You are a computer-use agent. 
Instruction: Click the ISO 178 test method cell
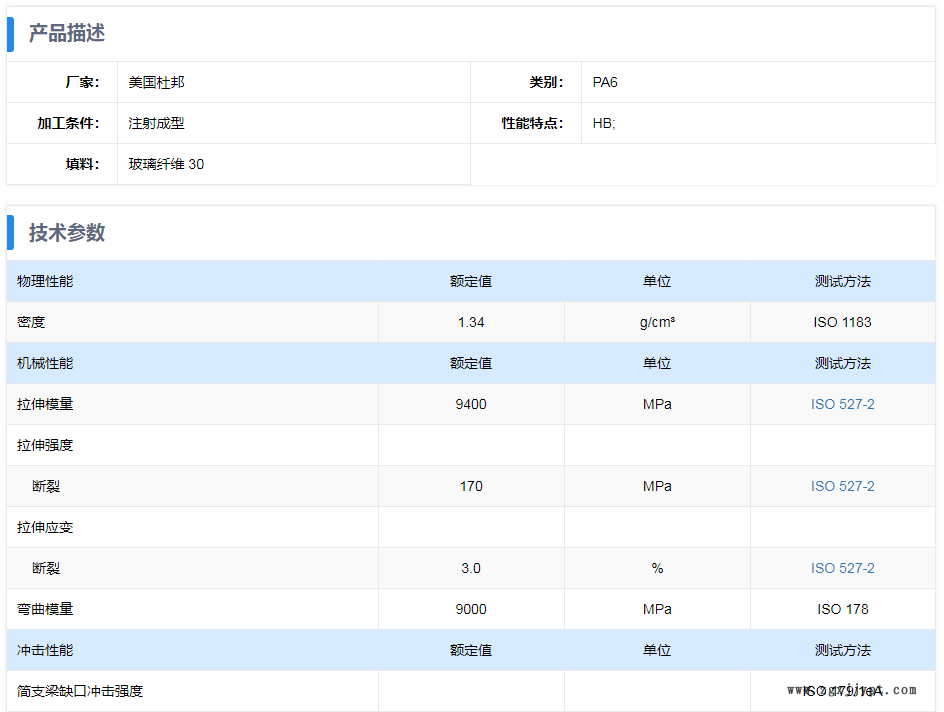pyautogui.click(x=842, y=609)
